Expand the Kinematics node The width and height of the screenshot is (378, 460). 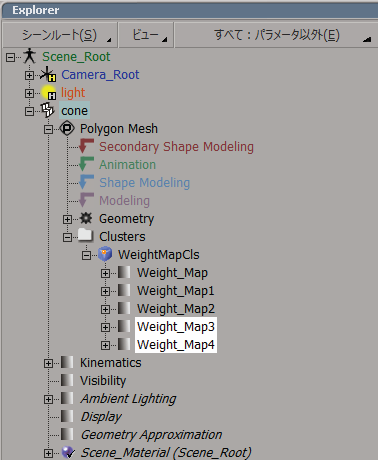48,363
